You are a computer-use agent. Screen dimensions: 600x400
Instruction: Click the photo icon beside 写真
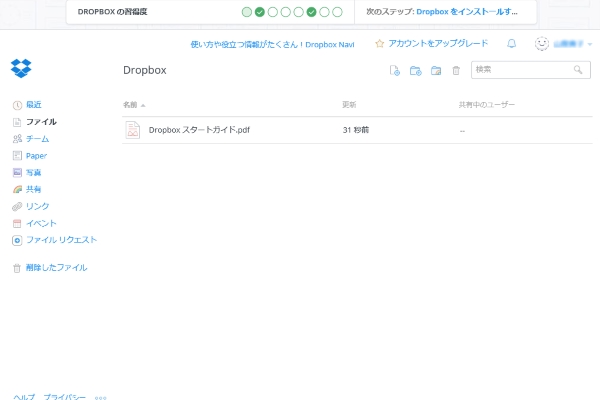click(x=17, y=172)
